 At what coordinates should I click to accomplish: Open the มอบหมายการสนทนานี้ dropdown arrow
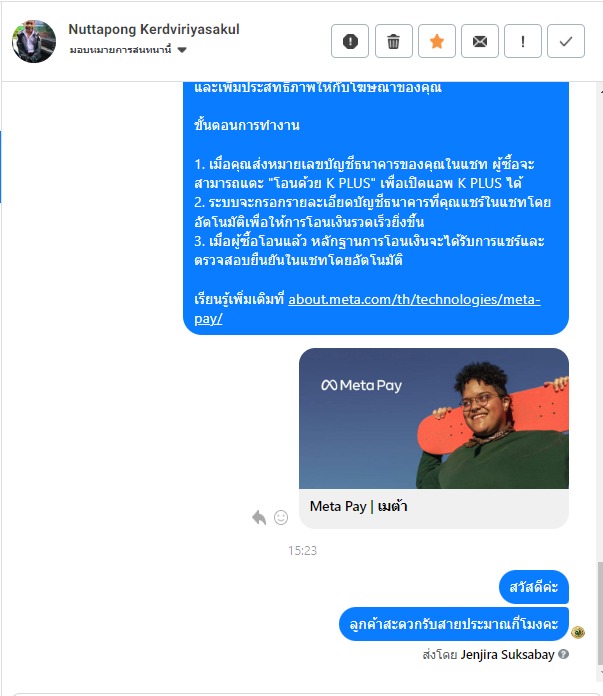182,50
